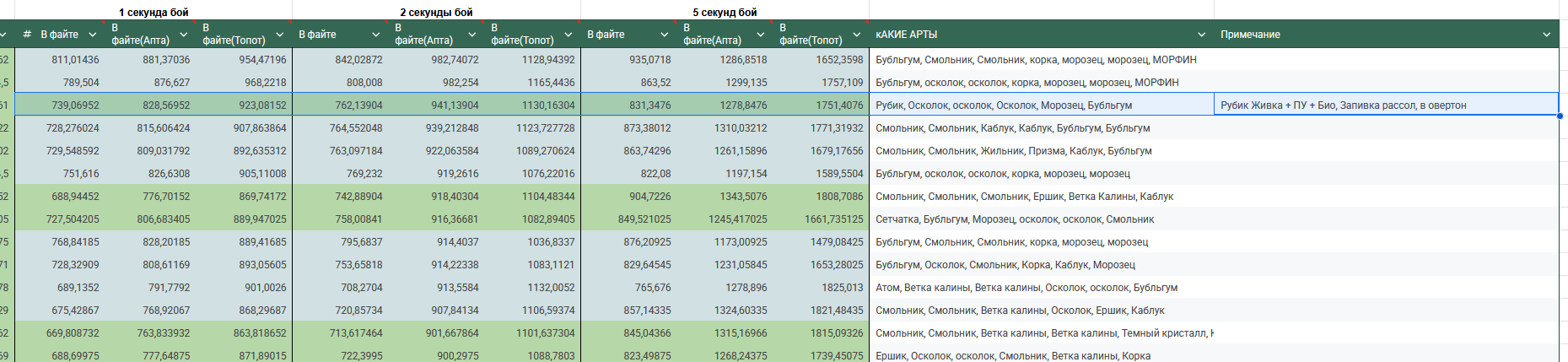The height and width of the screenshot is (362, 1568).
Task: Select cell with value 727,504205
Action: pyautogui.click(x=60, y=219)
